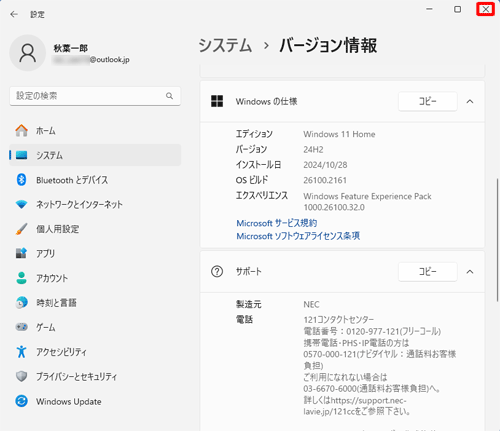The width and height of the screenshot is (500, 431).
Task: Collapse the サポート section chevron
Action: coord(470,272)
